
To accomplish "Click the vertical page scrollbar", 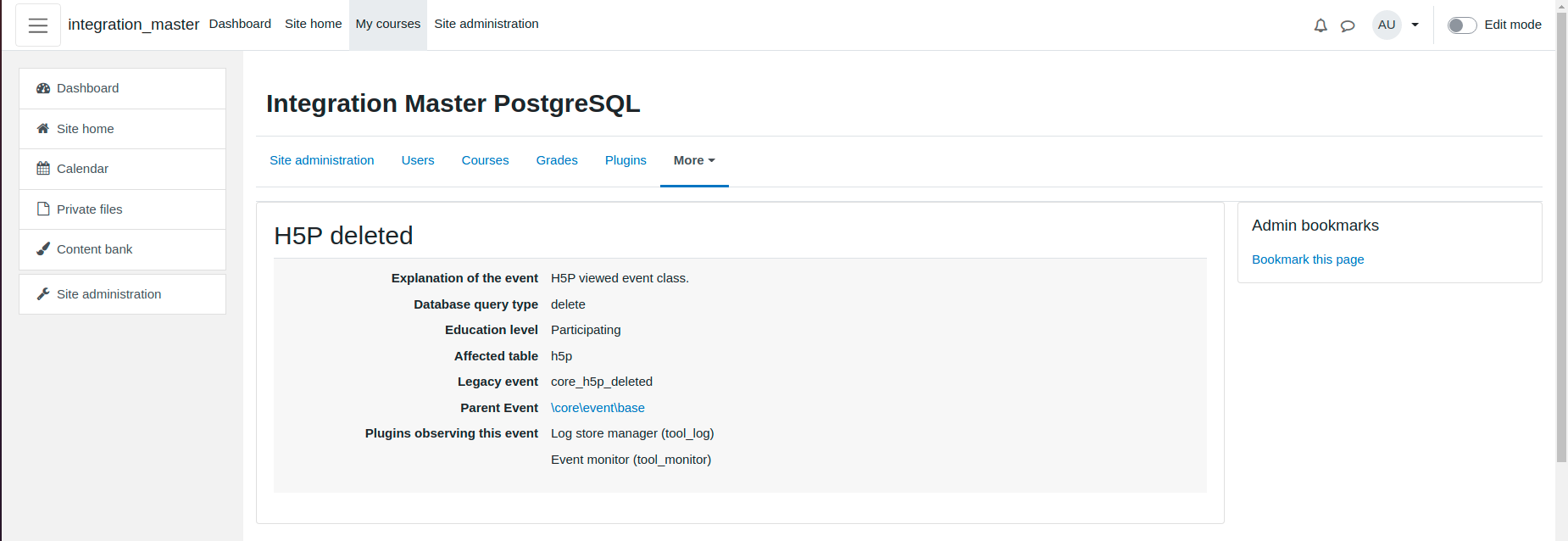I will (1561, 237).
